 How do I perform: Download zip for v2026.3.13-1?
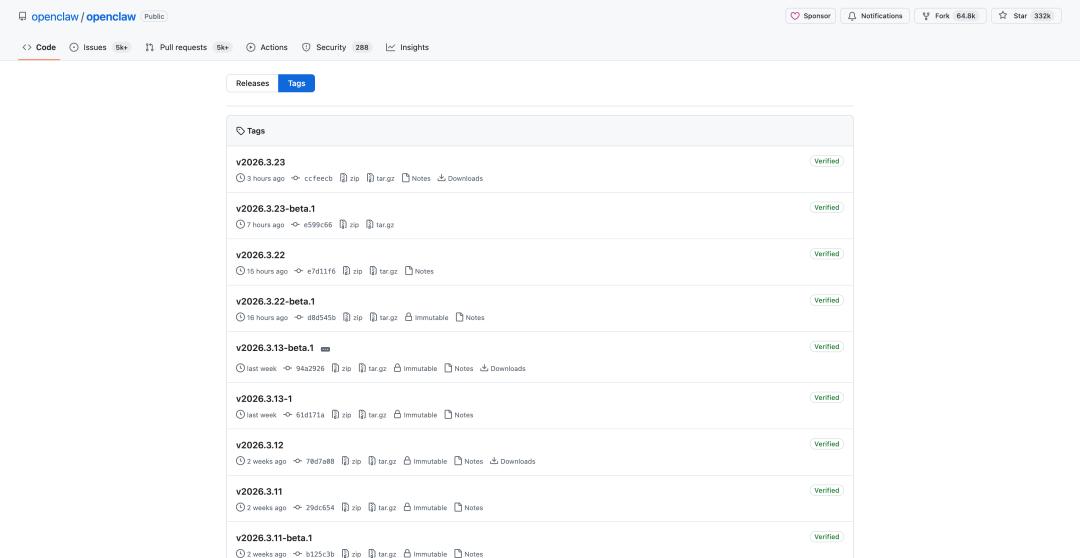(x=342, y=415)
